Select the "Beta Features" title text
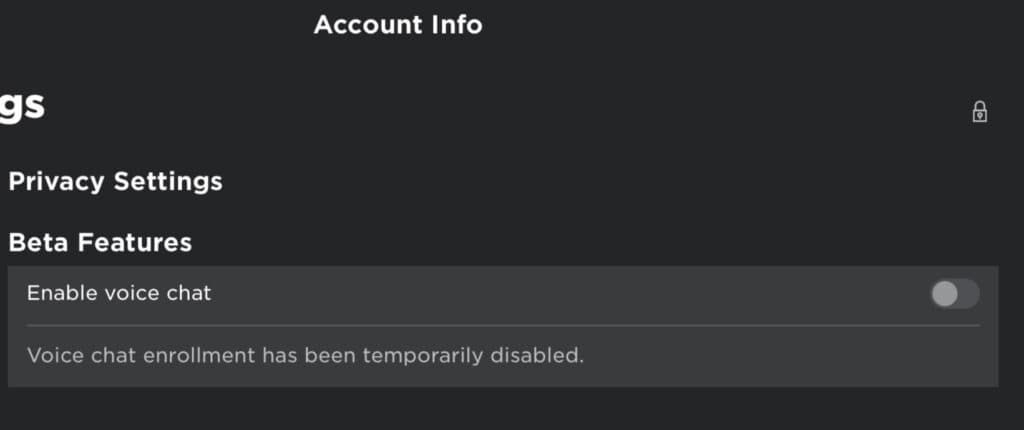This screenshot has width=1024, height=430. [100, 242]
